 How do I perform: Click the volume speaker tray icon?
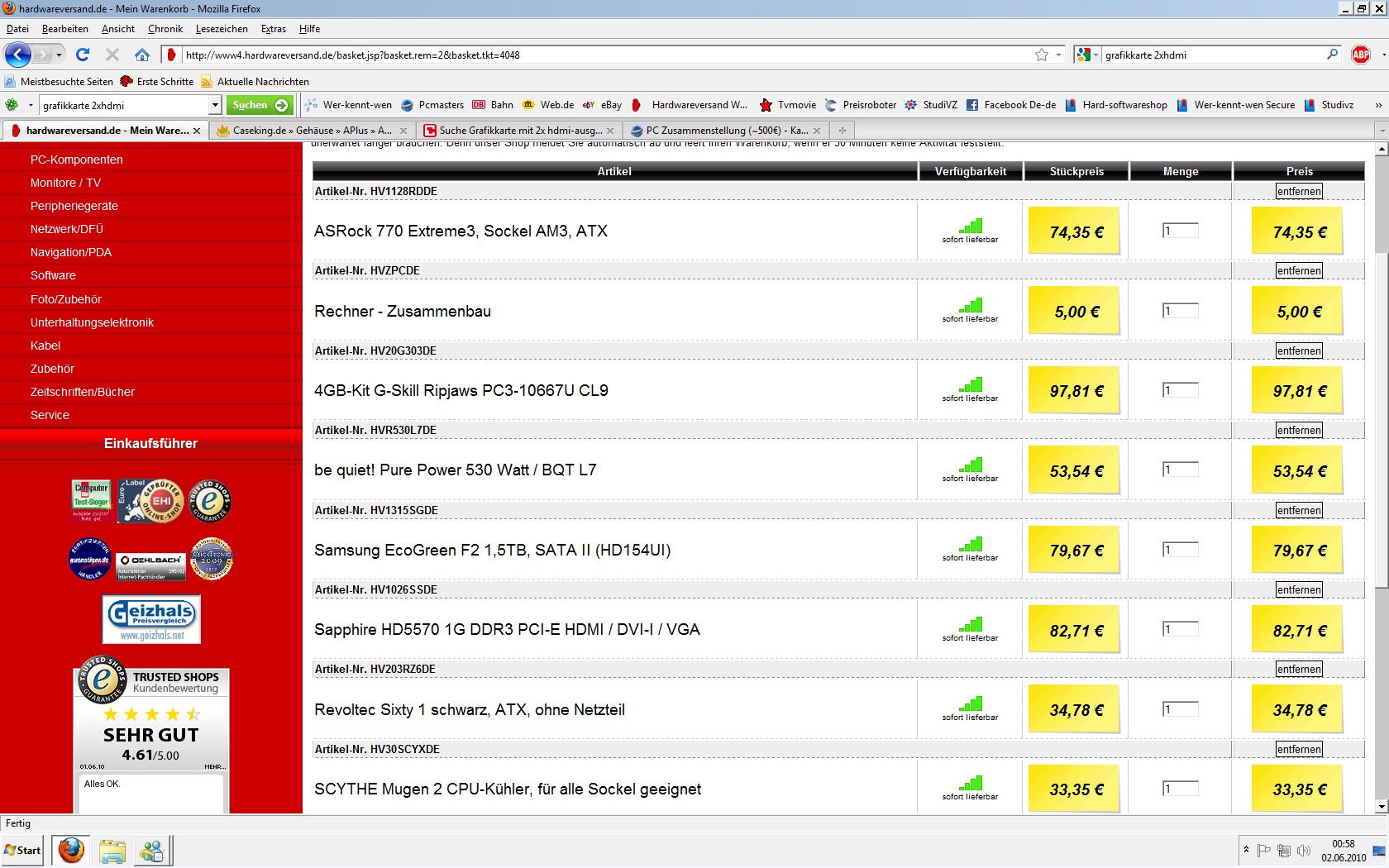(1305, 851)
